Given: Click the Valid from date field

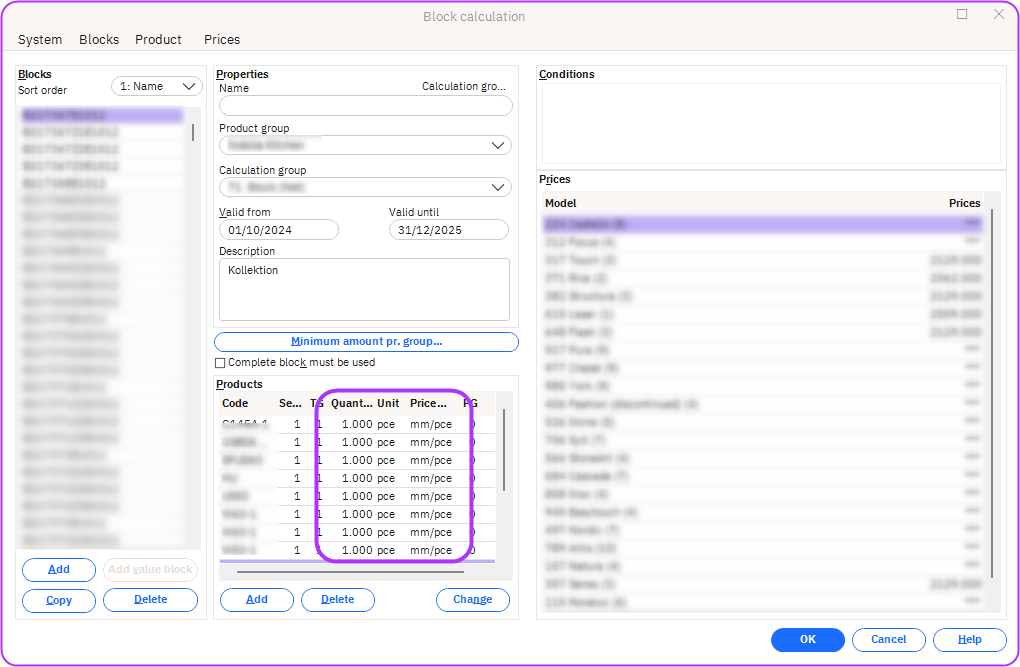Looking at the screenshot, I should tap(279, 230).
